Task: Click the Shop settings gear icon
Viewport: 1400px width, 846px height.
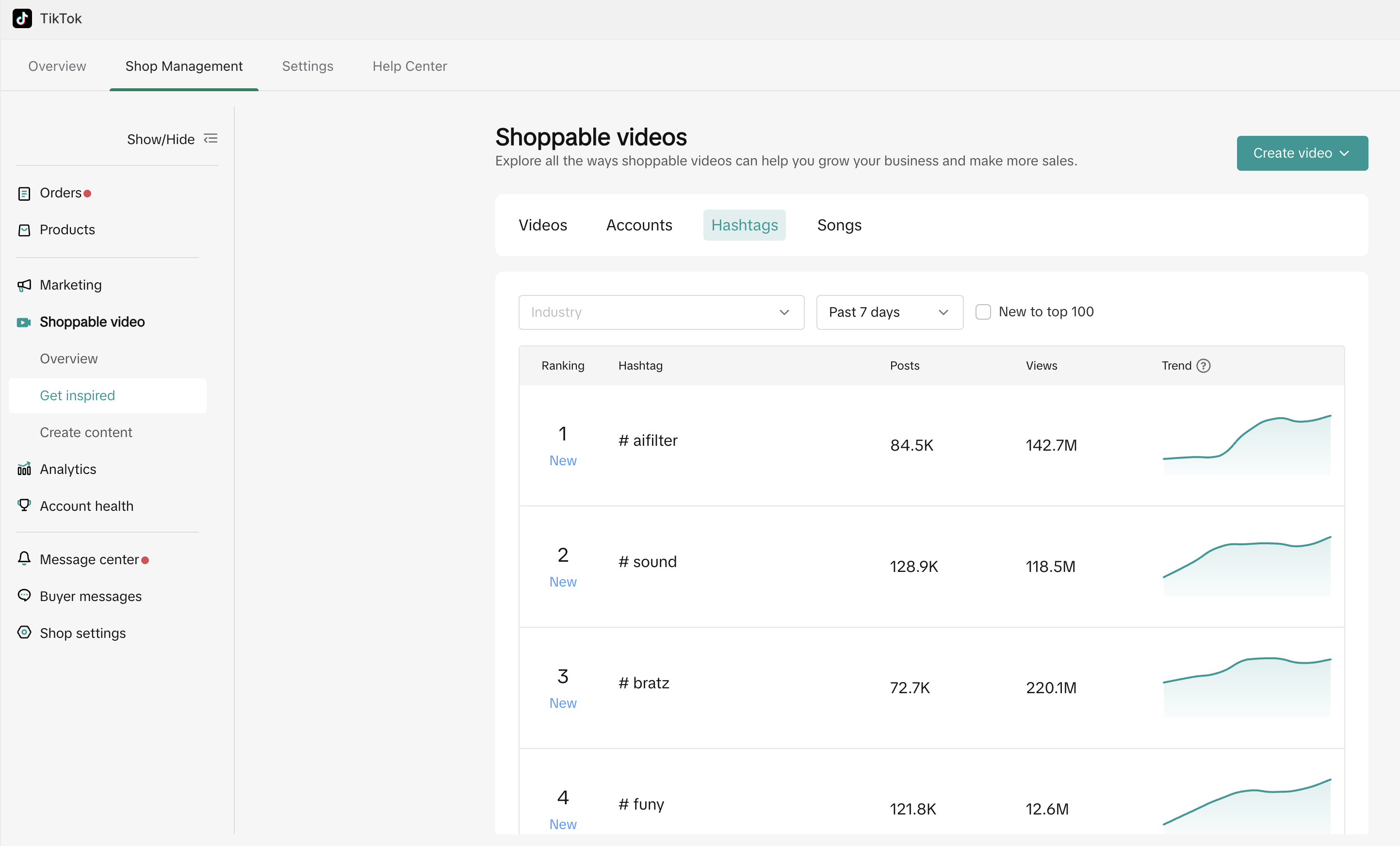Action: point(24,633)
